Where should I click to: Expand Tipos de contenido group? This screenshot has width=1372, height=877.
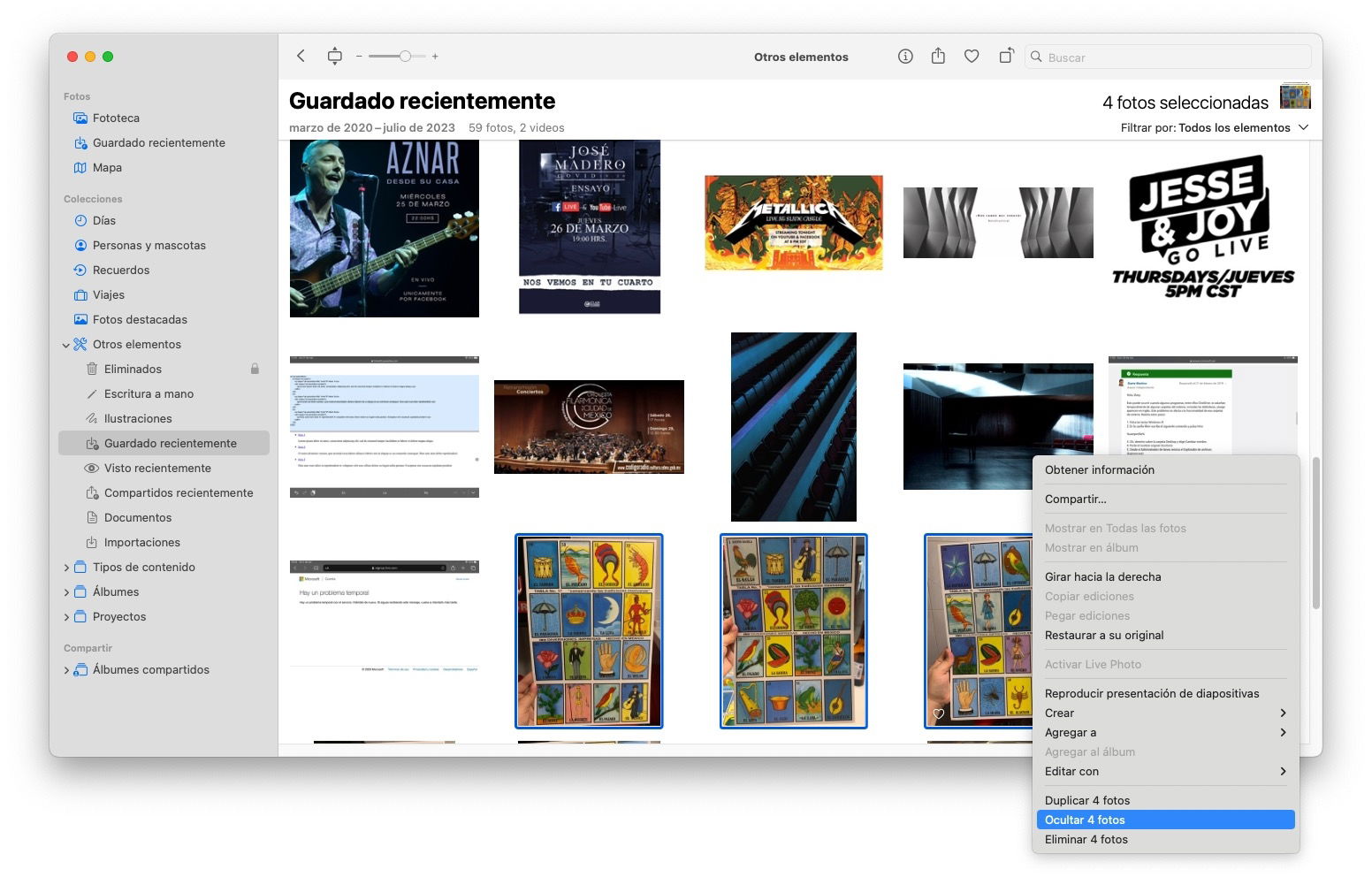pos(66,568)
